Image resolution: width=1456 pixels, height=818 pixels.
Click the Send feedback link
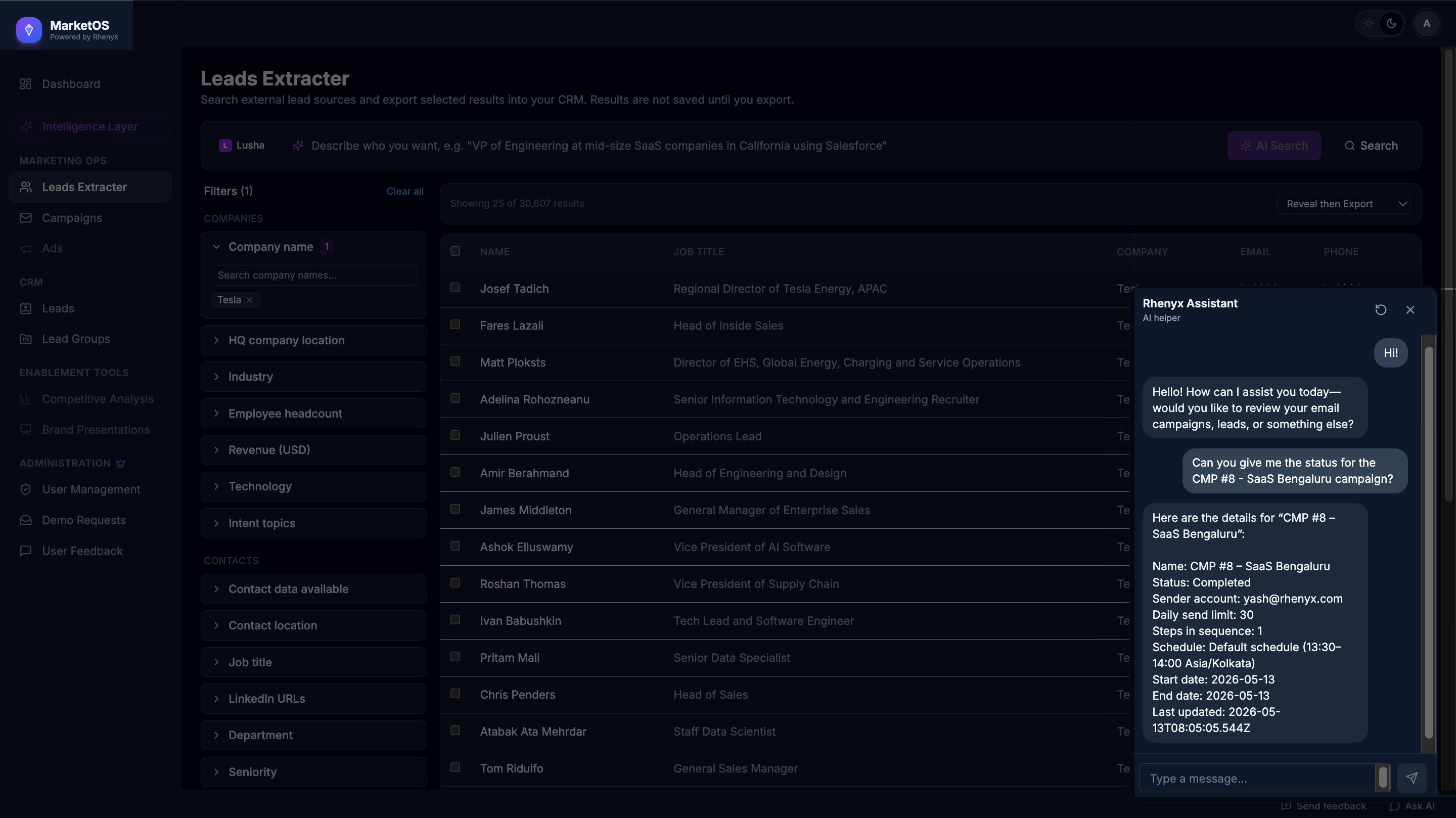pos(1323,806)
